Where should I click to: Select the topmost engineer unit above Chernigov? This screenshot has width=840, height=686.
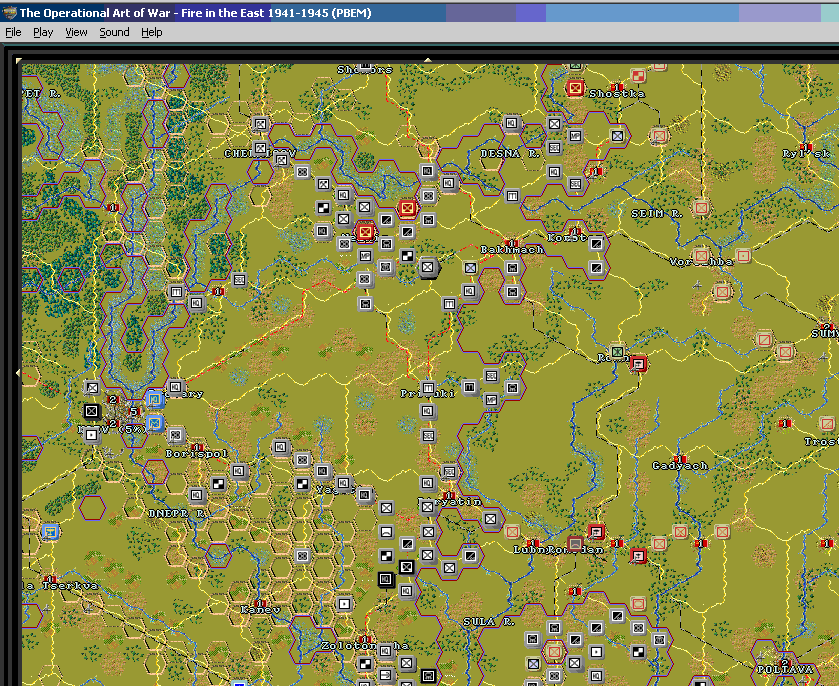click(x=260, y=124)
